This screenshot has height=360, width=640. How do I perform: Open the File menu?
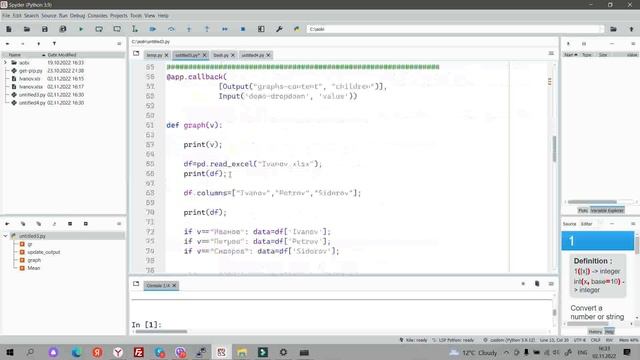[x=6, y=16]
